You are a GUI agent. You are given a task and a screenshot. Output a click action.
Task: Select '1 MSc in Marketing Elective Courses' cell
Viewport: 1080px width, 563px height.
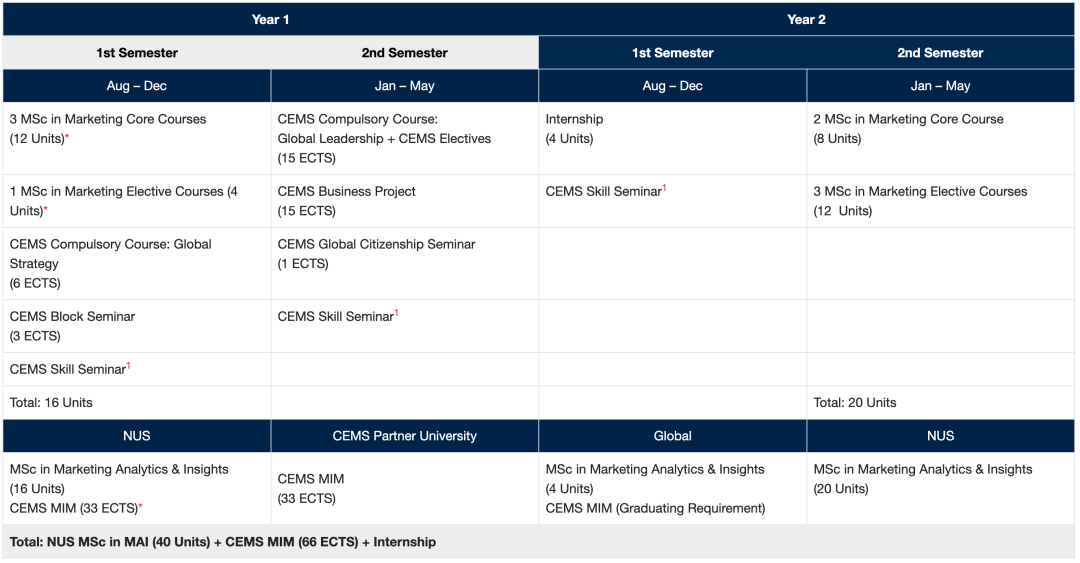(137, 201)
